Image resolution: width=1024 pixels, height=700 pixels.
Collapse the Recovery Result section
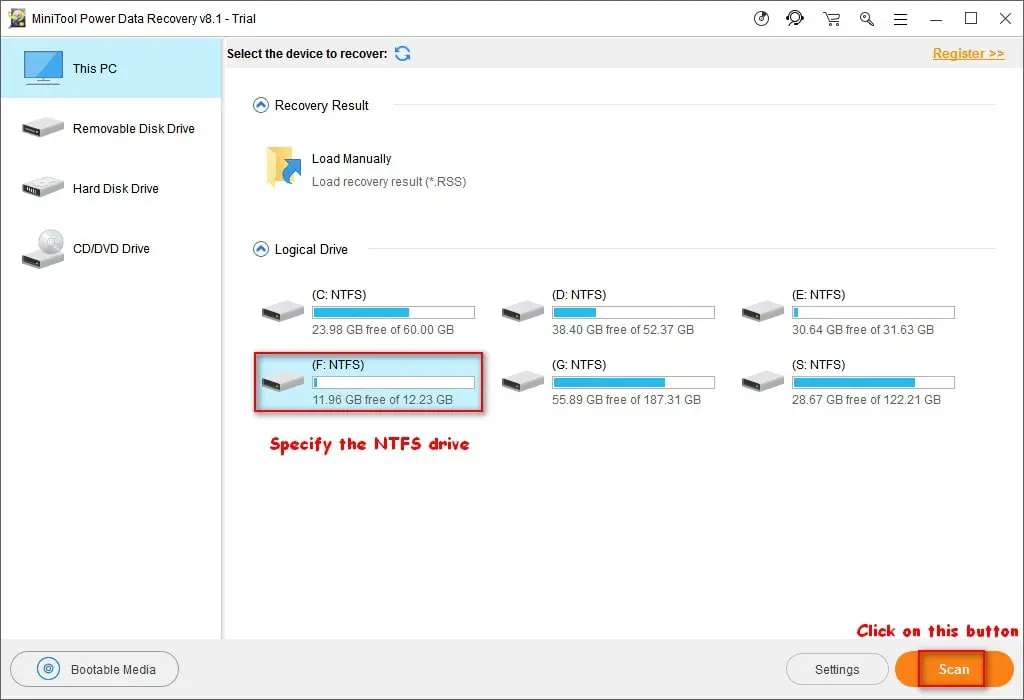point(261,105)
